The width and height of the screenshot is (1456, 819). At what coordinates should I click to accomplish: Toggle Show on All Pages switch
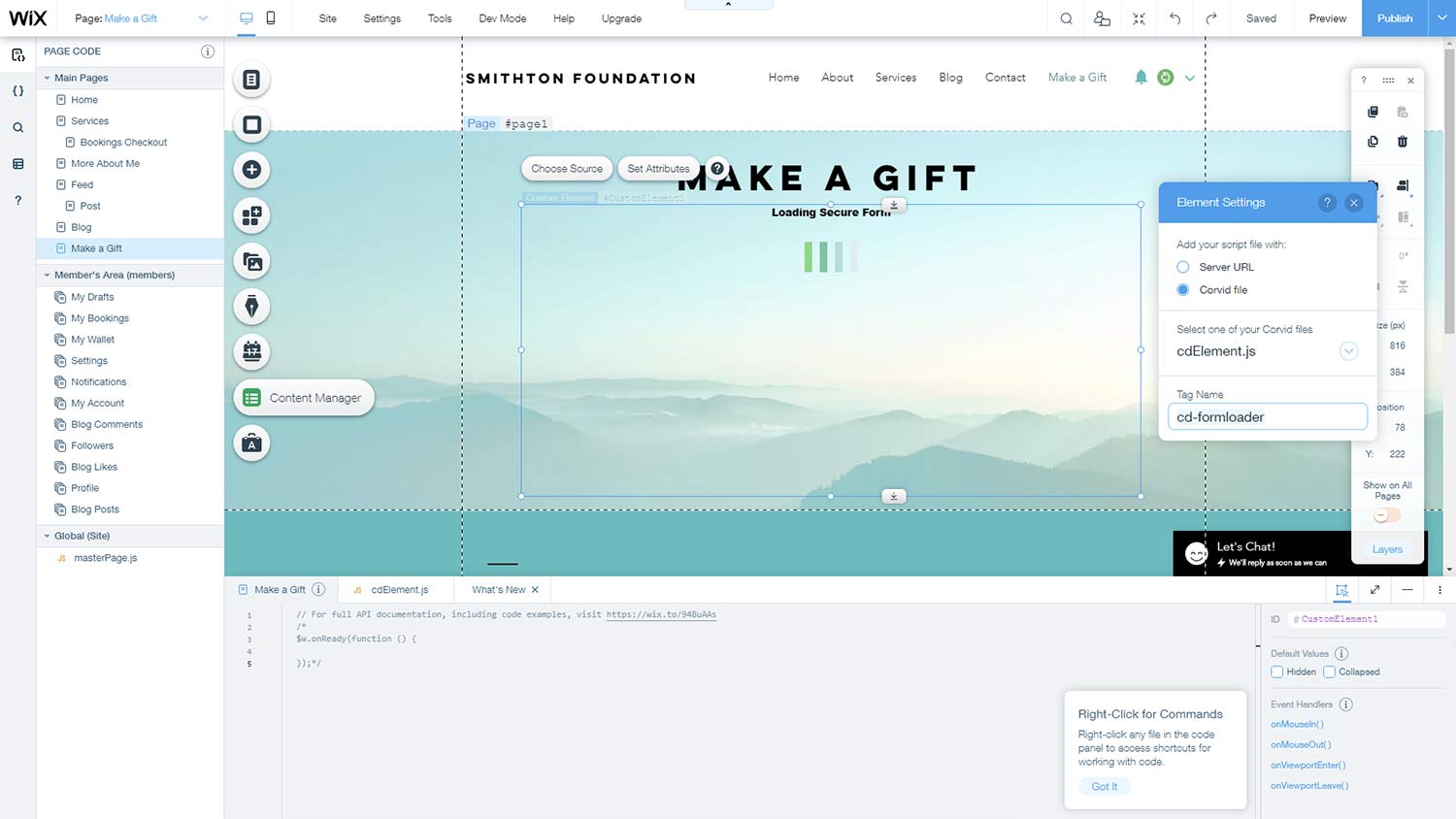click(x=1387, y=515)
